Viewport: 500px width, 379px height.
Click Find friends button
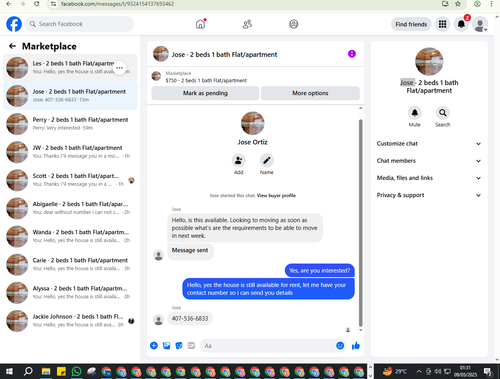point(411,24)
